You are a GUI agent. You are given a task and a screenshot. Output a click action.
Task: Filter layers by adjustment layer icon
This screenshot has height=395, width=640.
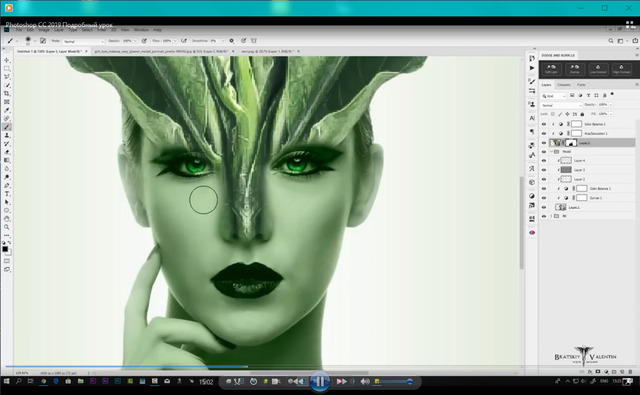pyautogui.click(x=580, y=95)
